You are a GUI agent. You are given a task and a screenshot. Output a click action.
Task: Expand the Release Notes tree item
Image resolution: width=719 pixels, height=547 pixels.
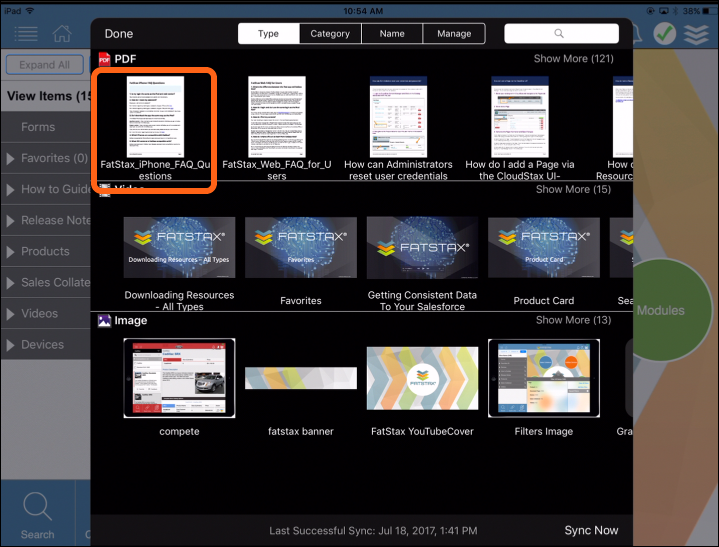pos(46,221)
